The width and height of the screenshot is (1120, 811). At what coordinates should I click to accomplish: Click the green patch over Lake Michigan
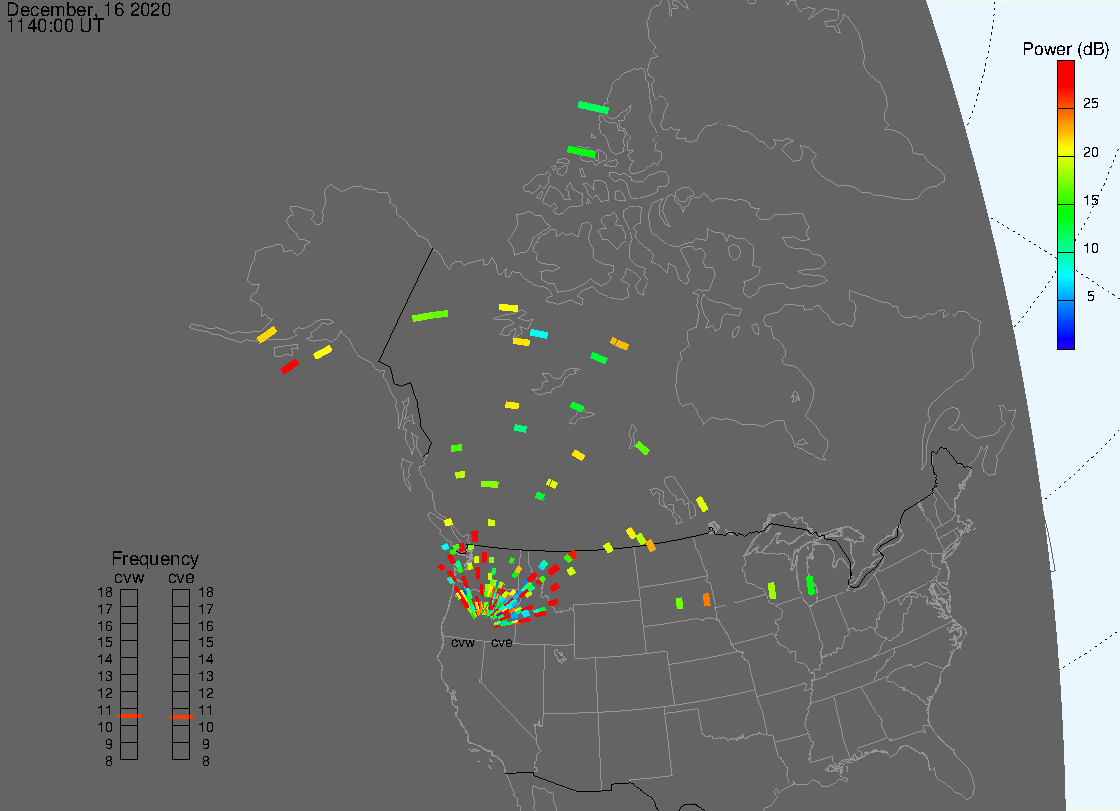pos(810,585)
